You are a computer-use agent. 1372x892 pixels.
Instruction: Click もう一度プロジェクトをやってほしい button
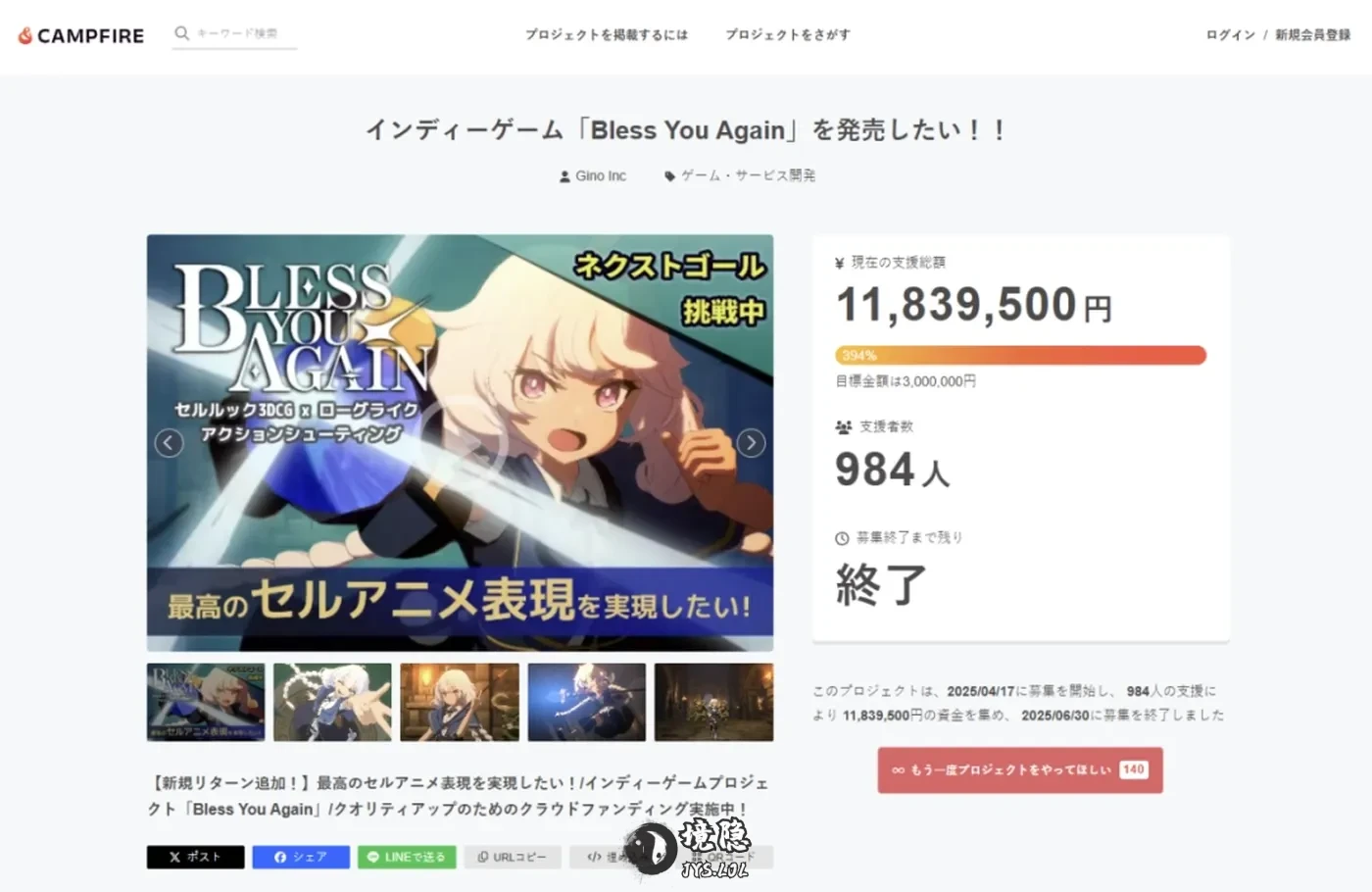point(1020,769)
